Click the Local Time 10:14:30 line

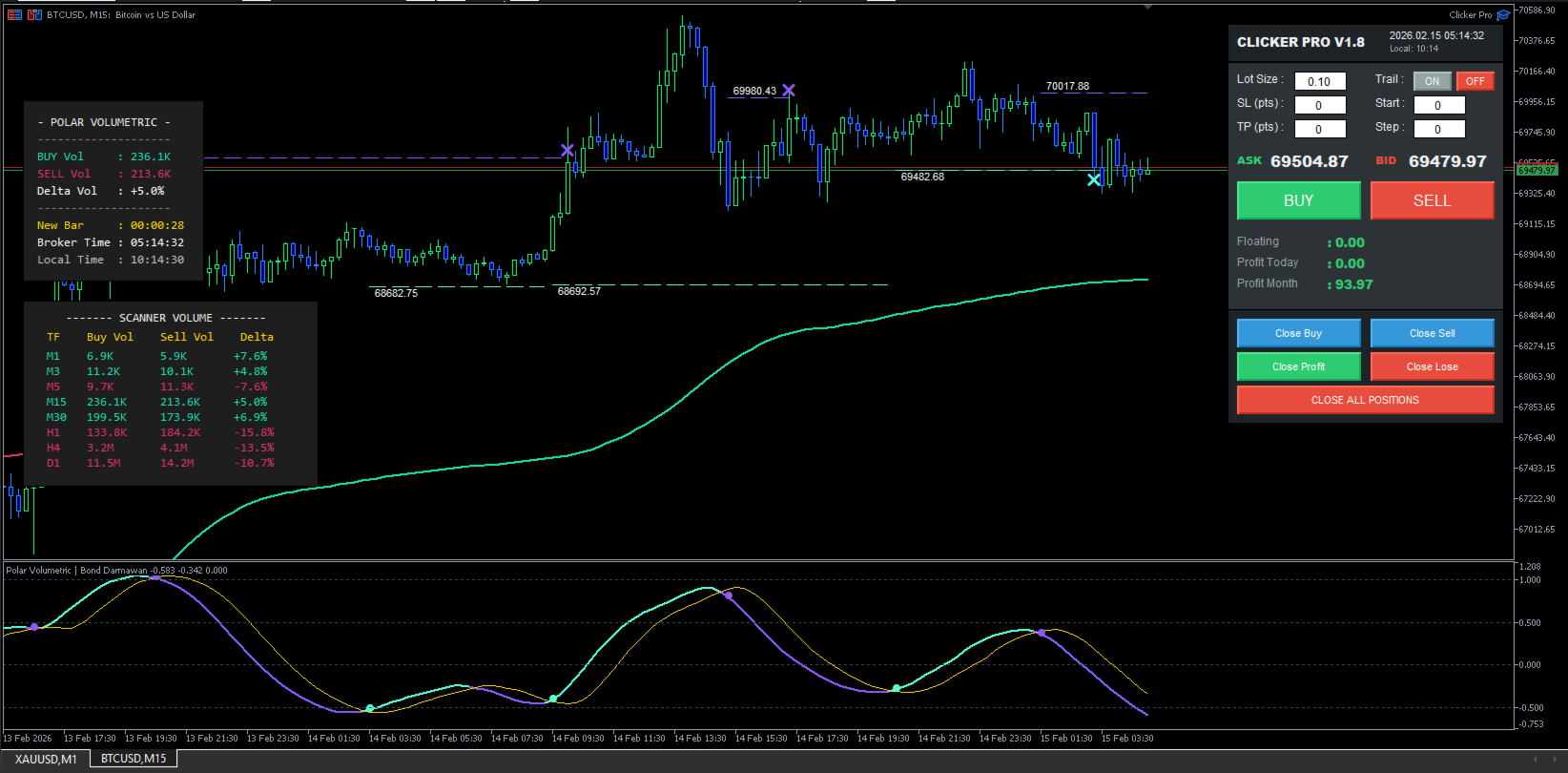tap(111, 260)
